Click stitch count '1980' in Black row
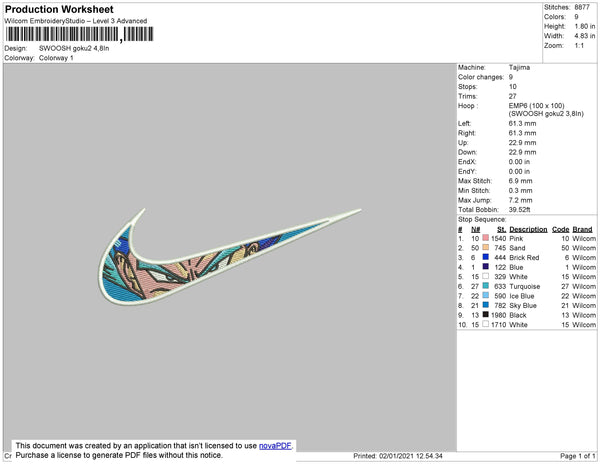The height and width of the screenshot is (464, 600). coord(499,315)
